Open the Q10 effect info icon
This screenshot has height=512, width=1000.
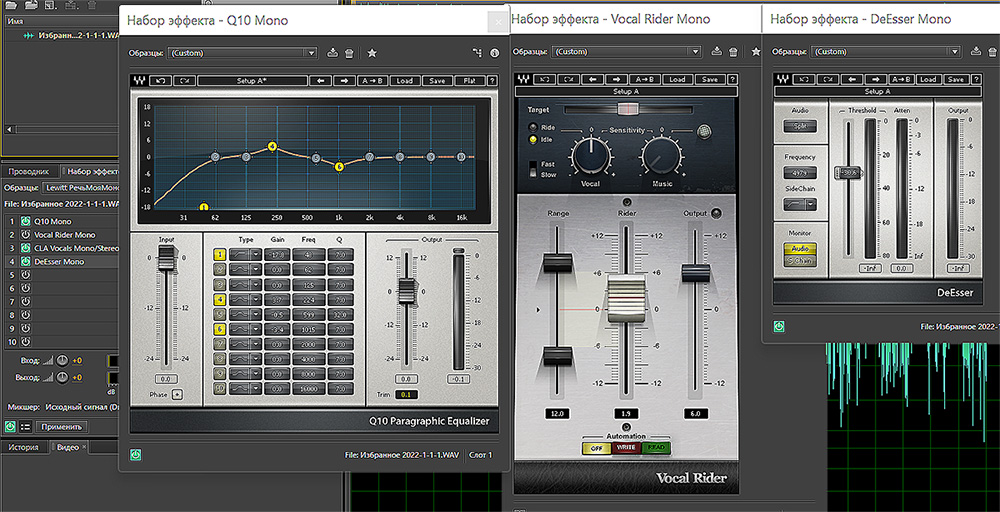click(494, 53)
